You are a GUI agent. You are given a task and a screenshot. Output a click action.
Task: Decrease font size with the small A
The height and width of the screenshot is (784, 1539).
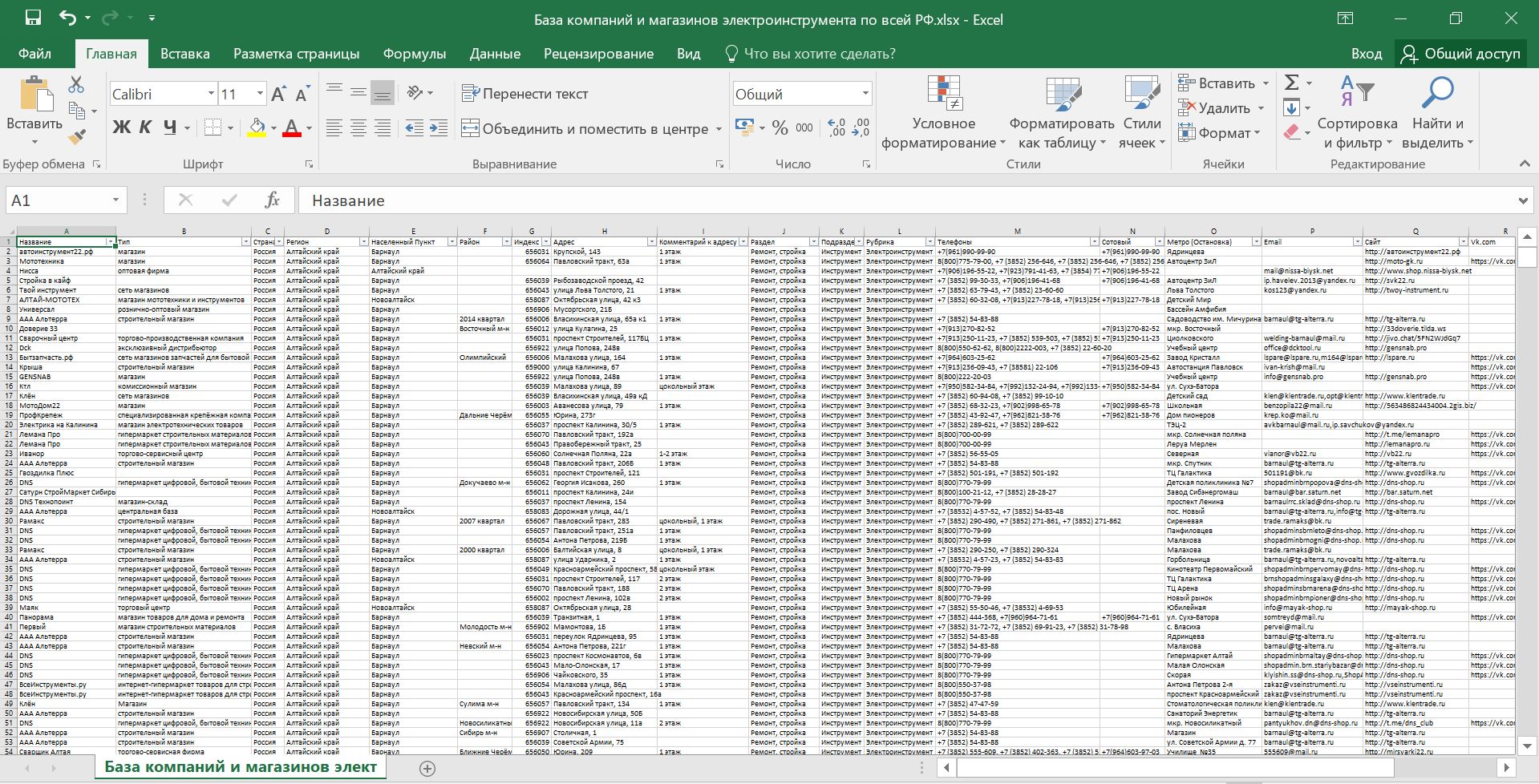(302, 95)
